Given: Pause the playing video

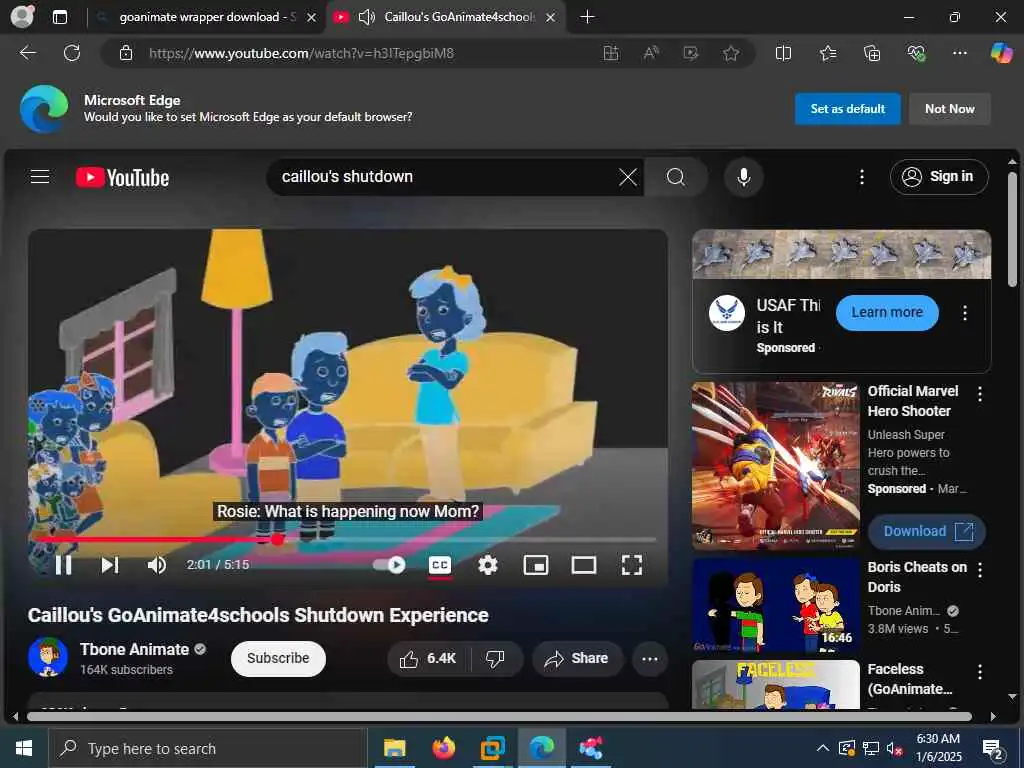Looking at the screenshot, I should tap(63, 565).
